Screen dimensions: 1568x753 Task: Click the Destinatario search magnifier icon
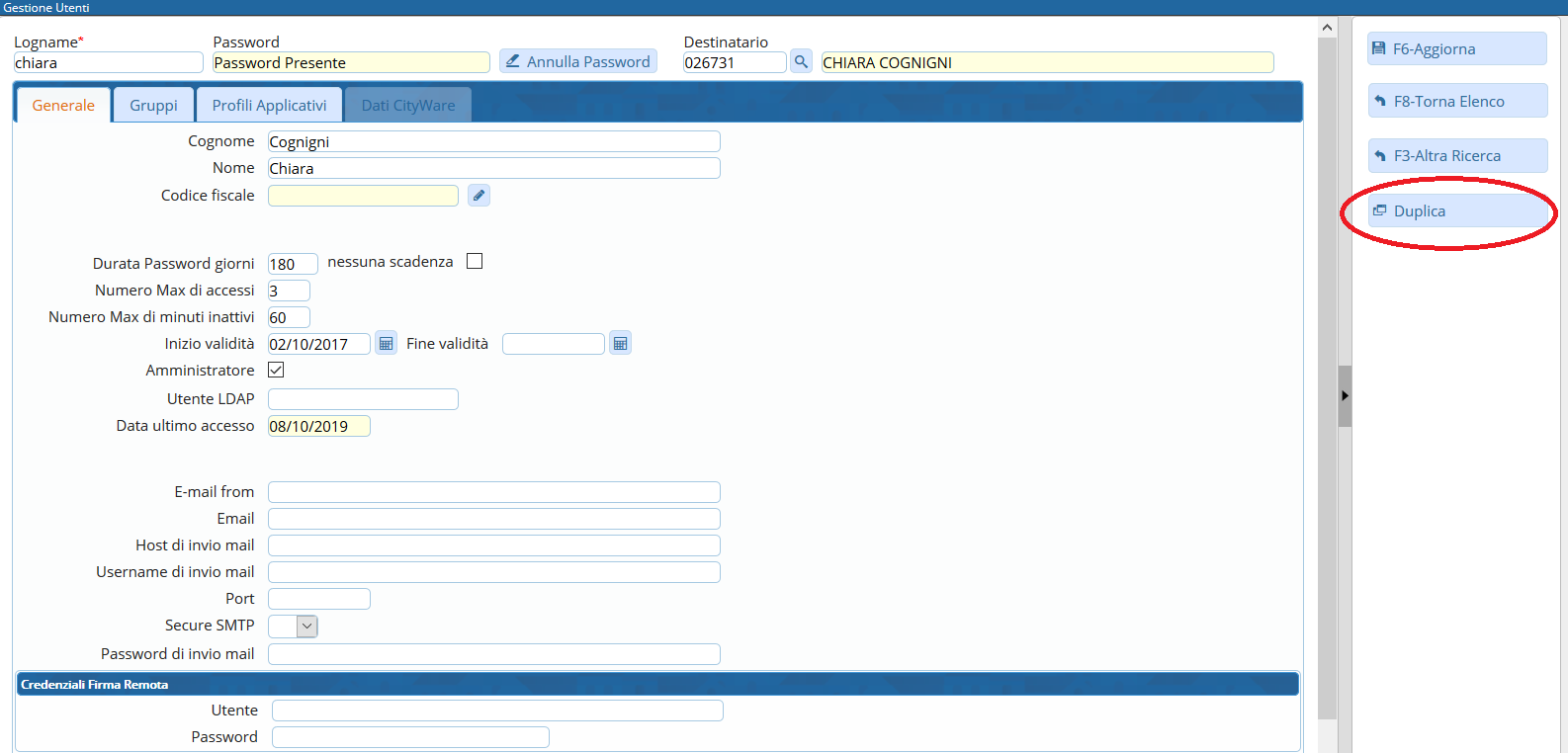(x=801, y=61)
